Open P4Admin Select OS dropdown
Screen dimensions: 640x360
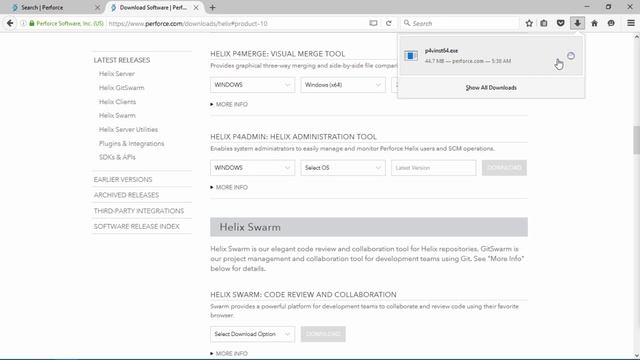pyautogui.click(x=343, y=168)
